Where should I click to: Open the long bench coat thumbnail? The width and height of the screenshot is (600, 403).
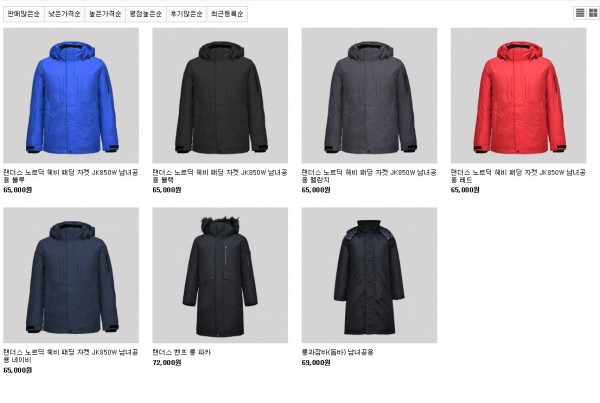tap(369, 276)
